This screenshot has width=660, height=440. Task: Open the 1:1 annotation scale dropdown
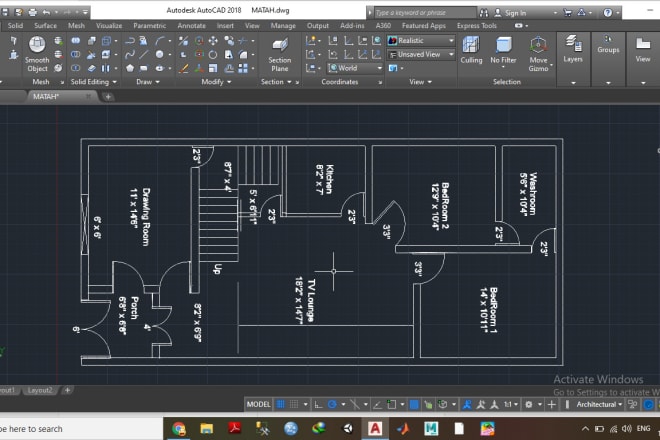tap(511, 405)
